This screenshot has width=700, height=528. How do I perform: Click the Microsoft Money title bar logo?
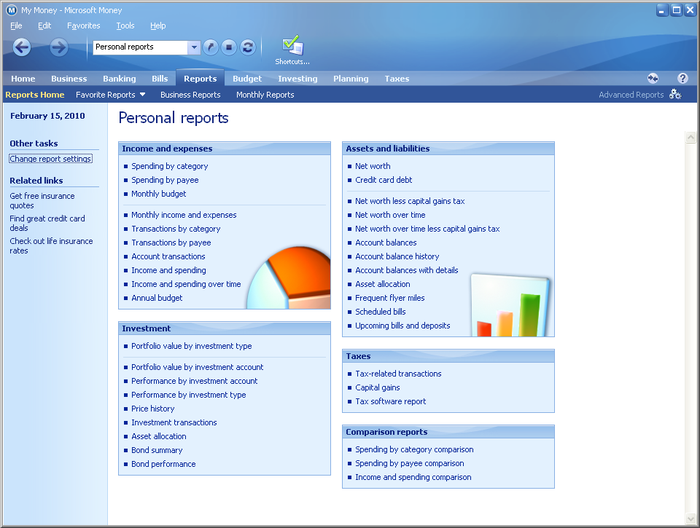11,10
